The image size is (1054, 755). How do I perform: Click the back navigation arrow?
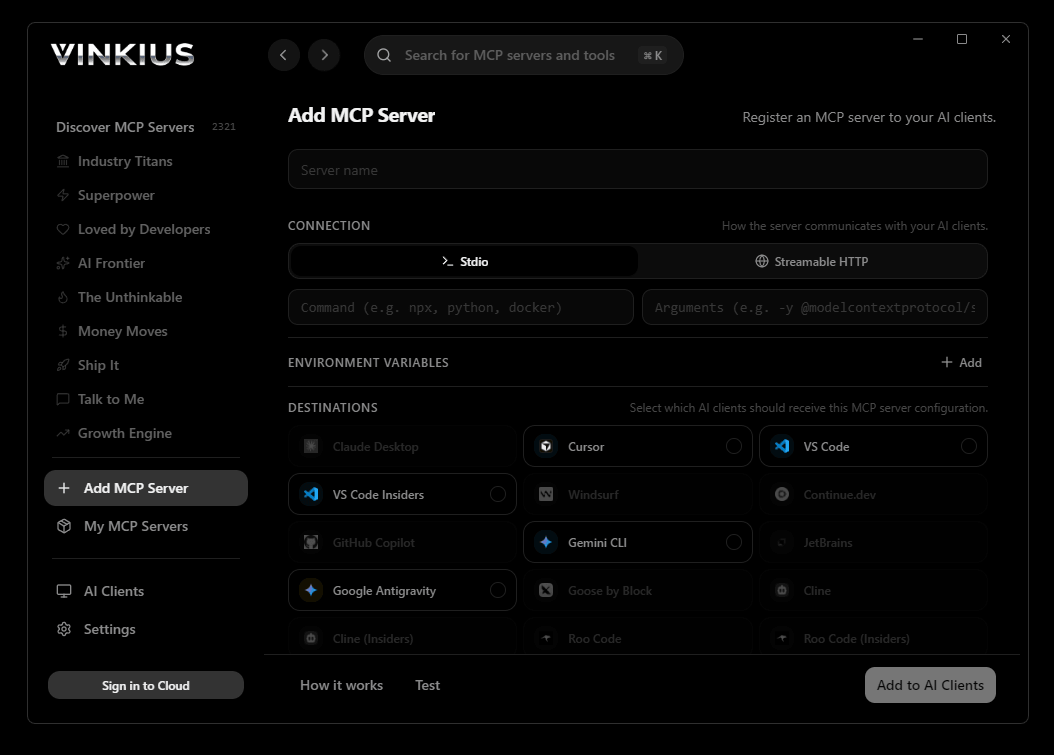[284, 55]
